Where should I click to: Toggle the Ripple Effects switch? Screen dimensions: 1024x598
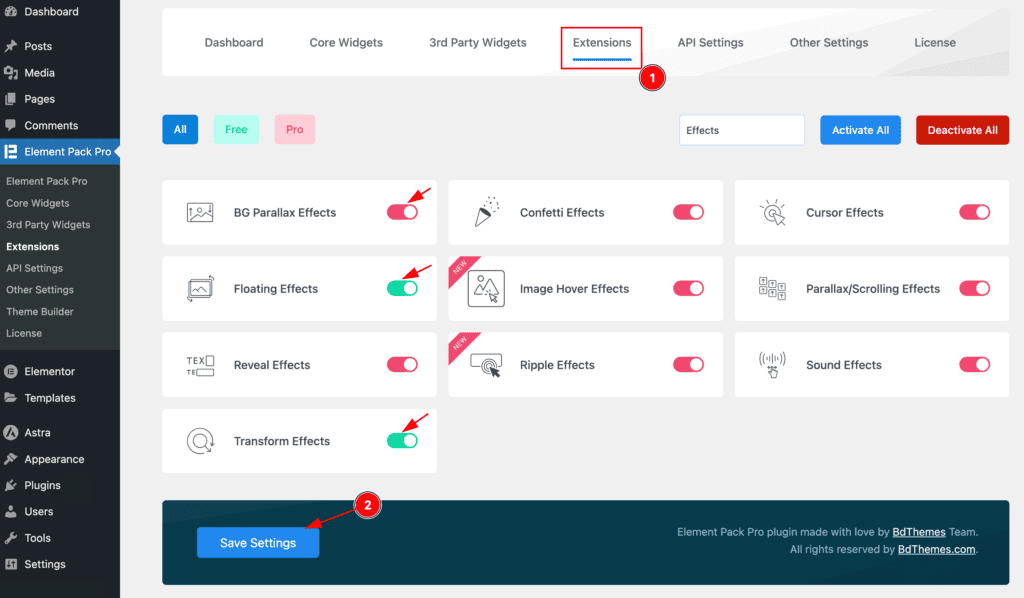pyautogui.click(x=688, y=364)
